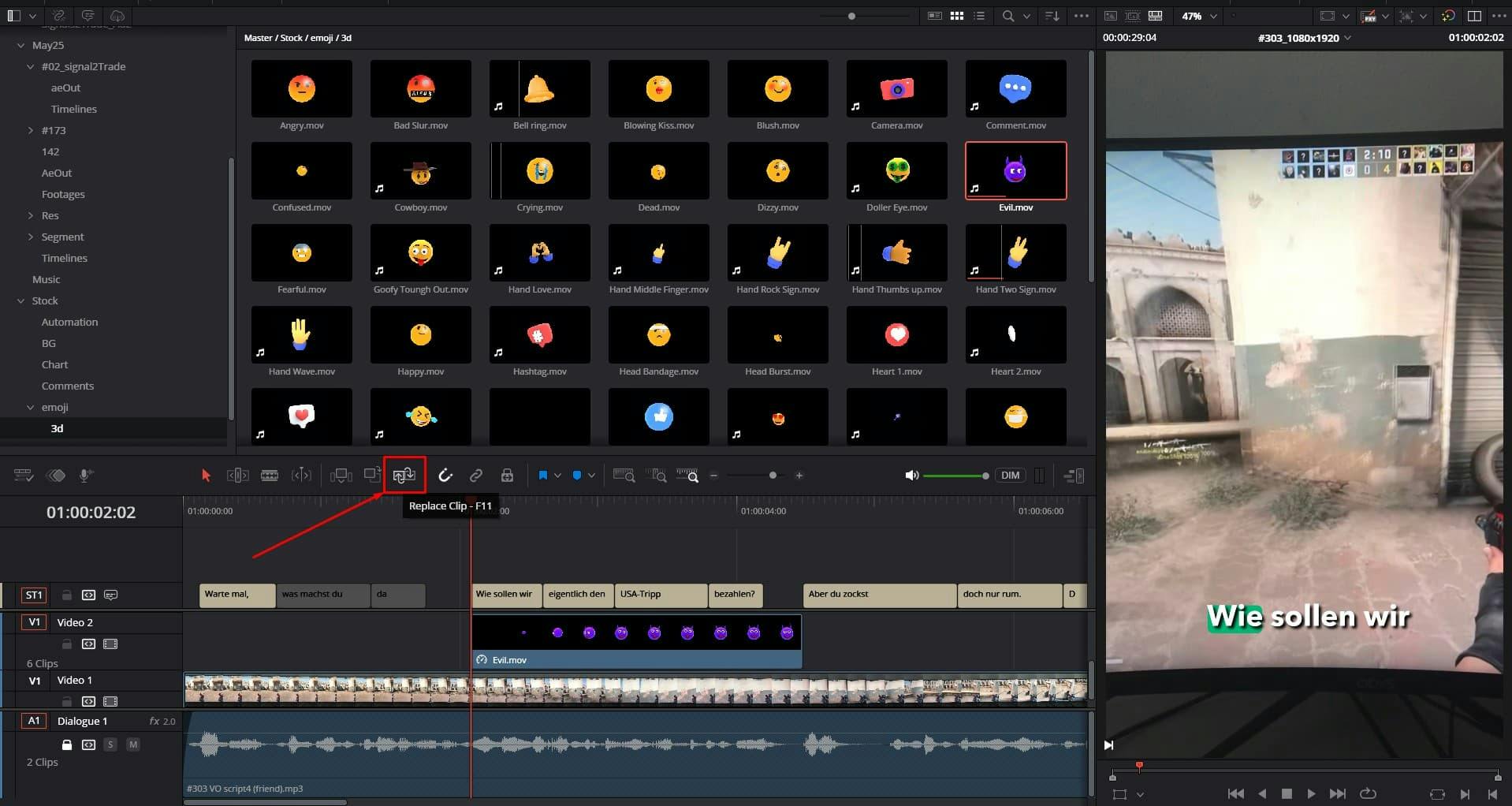
Task: Unlock the Dialogue 1 audio track
Action: coord(67,744)
